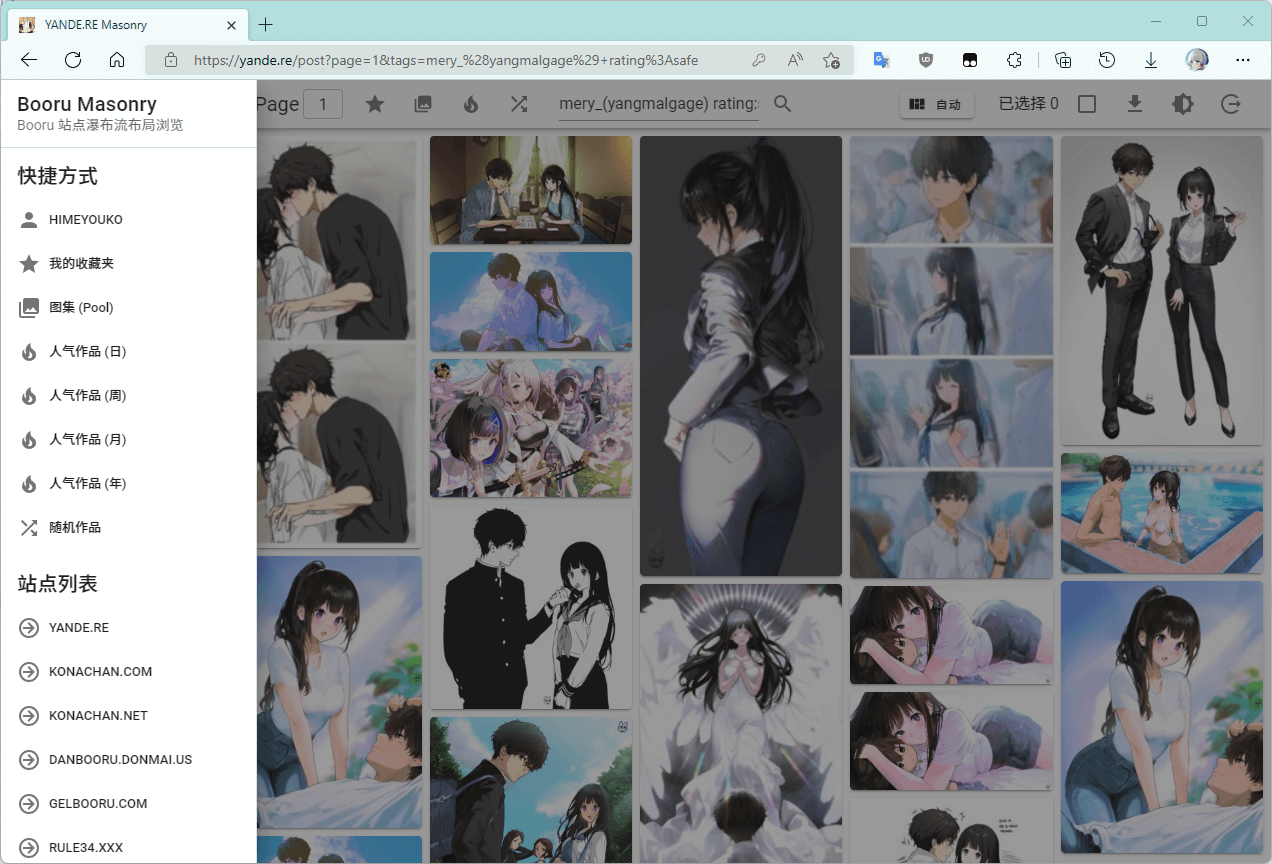This screenshot has width=1272, height=864.
Task: Click the flame popular icon in toolbar
Action: click(471, 104)
